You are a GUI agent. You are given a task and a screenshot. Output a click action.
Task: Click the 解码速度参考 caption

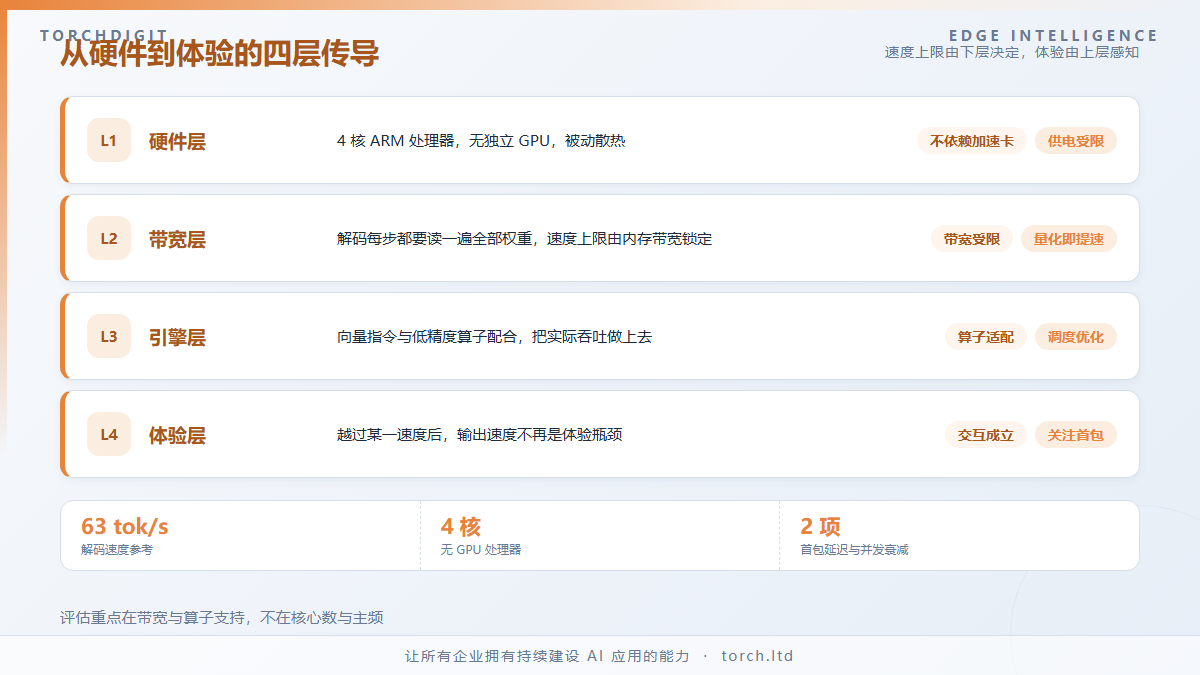tap(117, 550)
